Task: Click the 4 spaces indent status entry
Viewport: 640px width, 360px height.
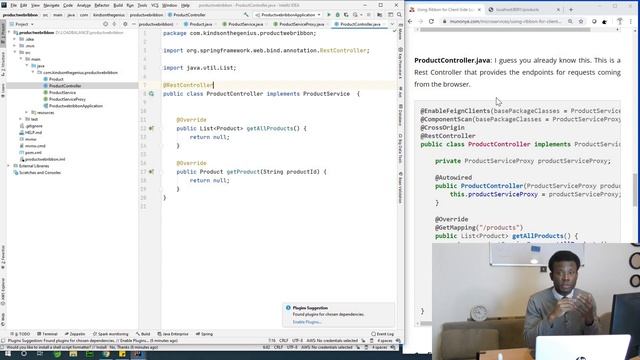Action: tap(384, 340)
